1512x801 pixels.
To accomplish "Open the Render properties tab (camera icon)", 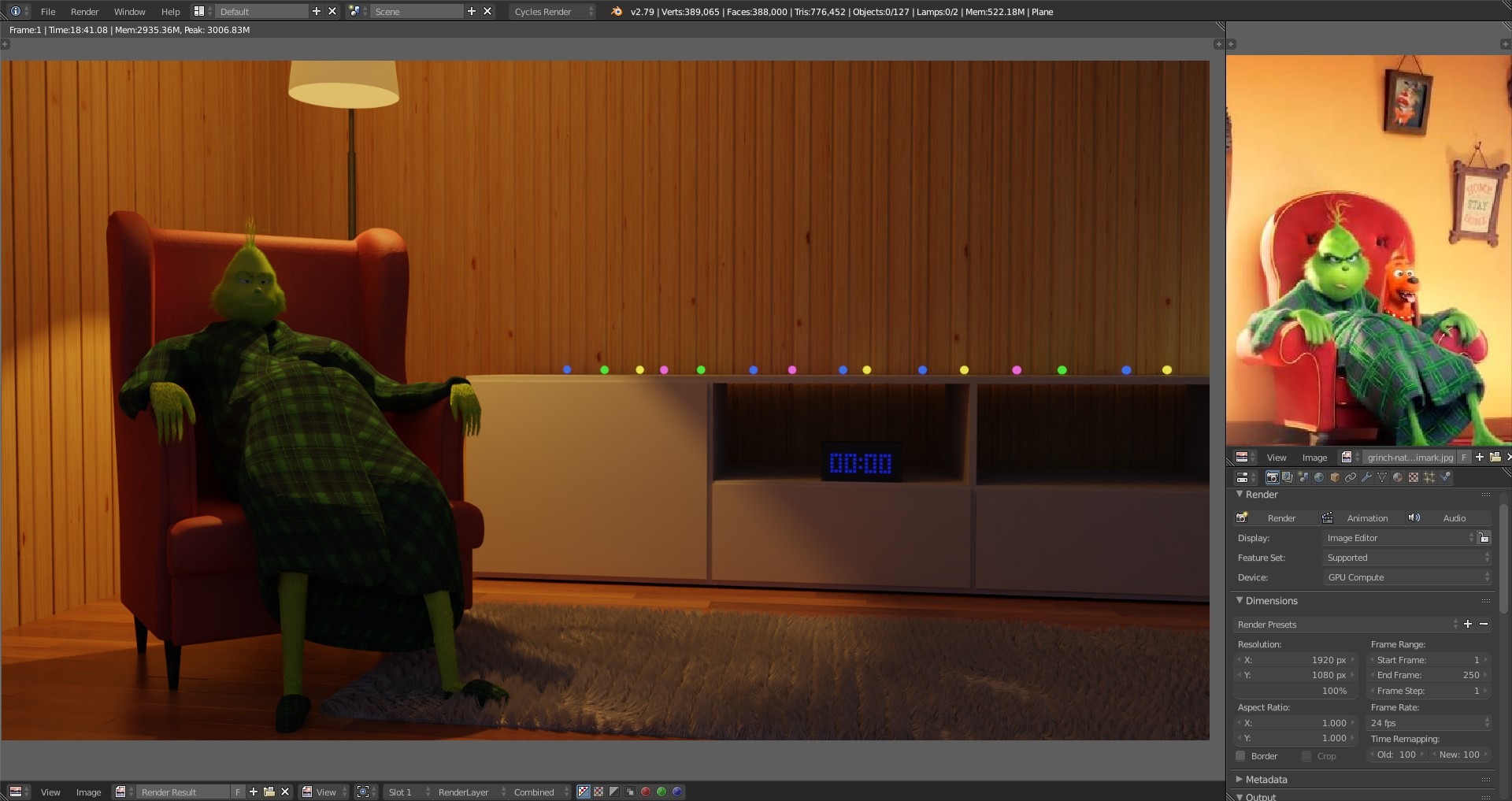I will pyautogui.click(x=1272, y=477).
